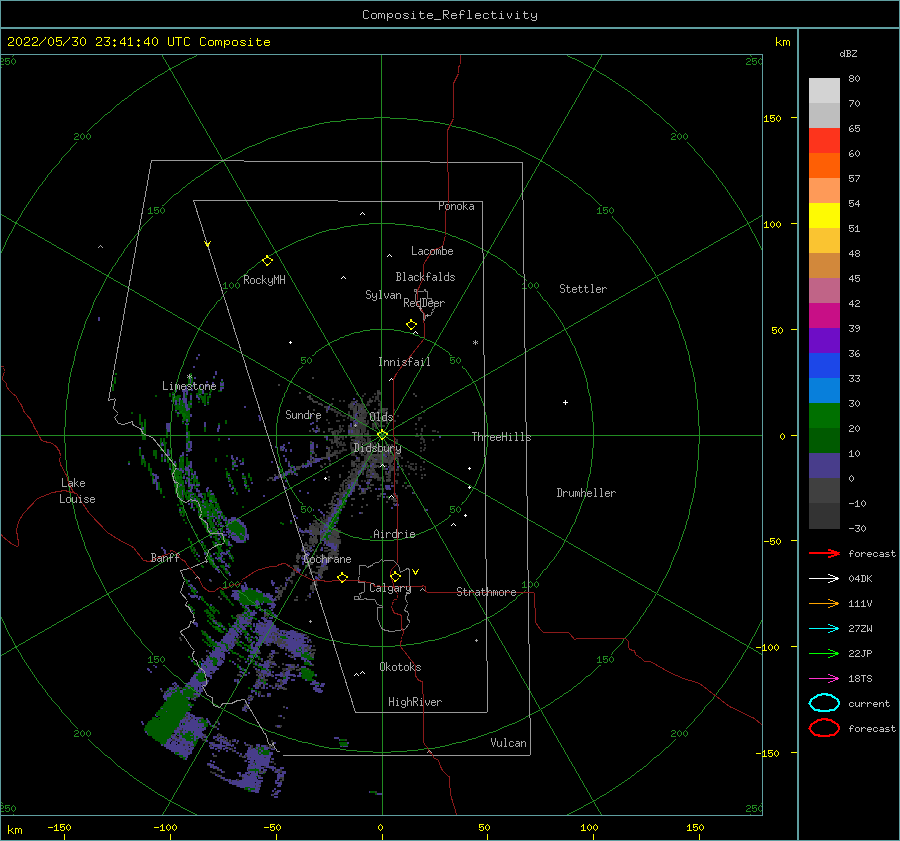This screenshot has height=841, width=900.
Task: Click the Okotoks town label
Action: pos(400,667)
